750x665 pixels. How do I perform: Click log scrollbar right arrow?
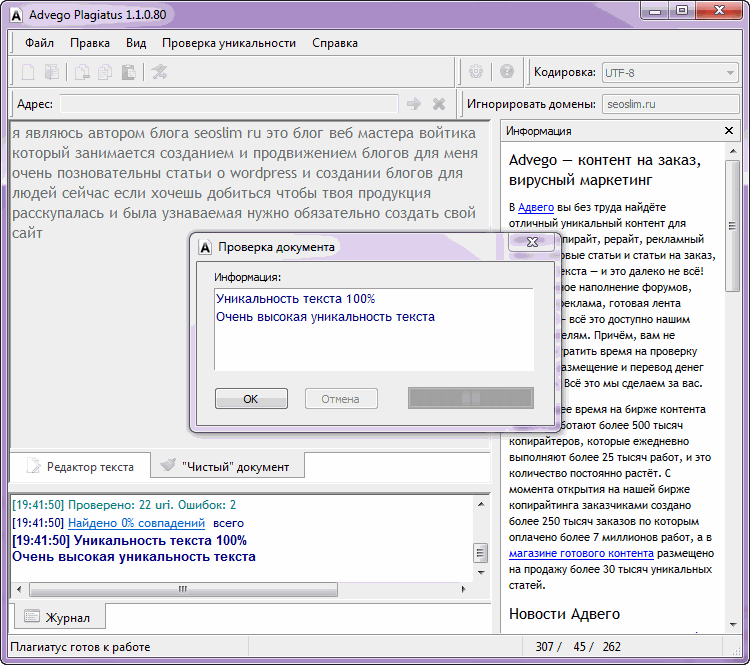[x=463, y=589]
